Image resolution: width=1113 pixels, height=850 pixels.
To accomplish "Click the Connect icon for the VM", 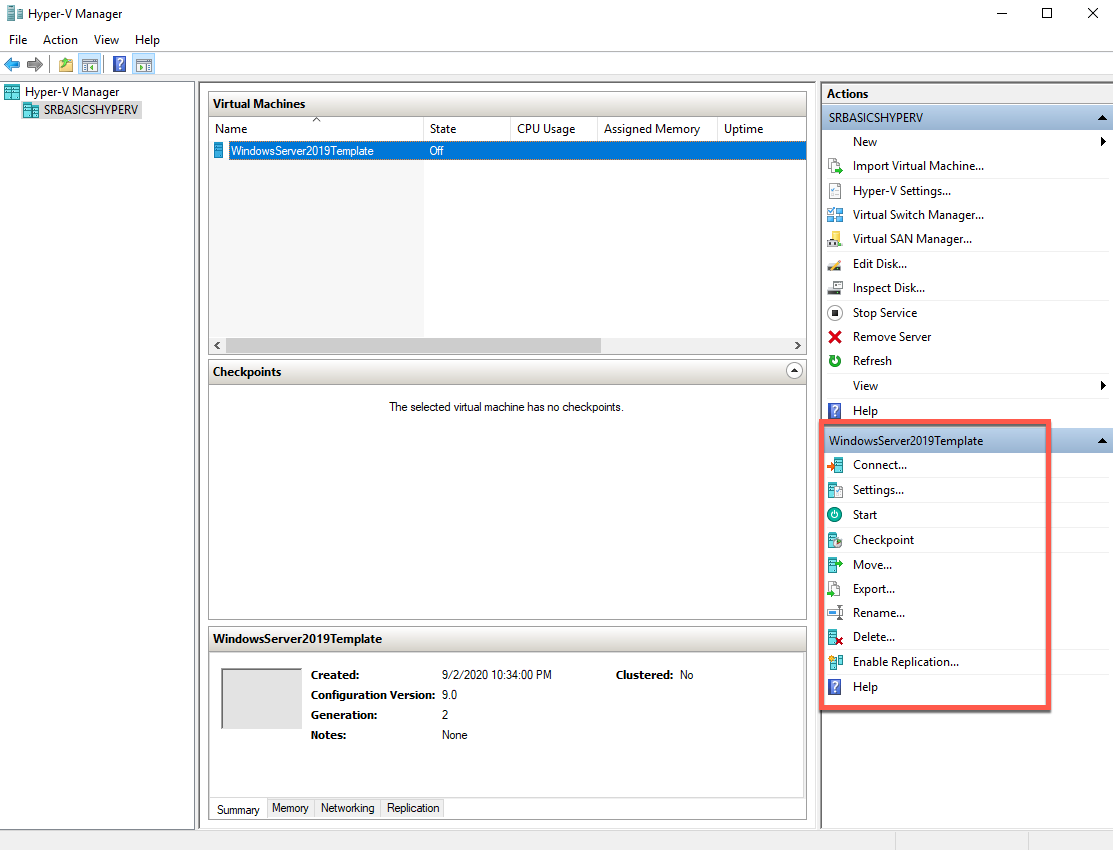I will 835,465.
